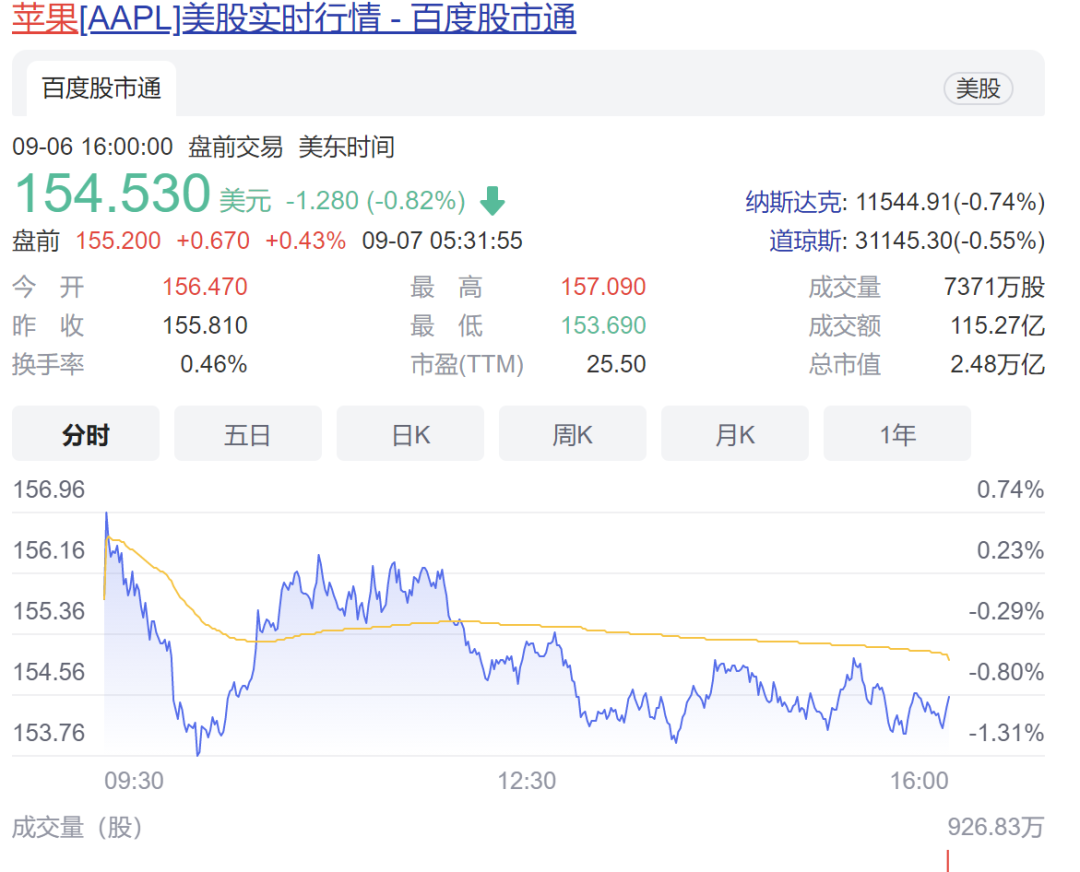Switch chart to 日K view

(x=410, y=433)
